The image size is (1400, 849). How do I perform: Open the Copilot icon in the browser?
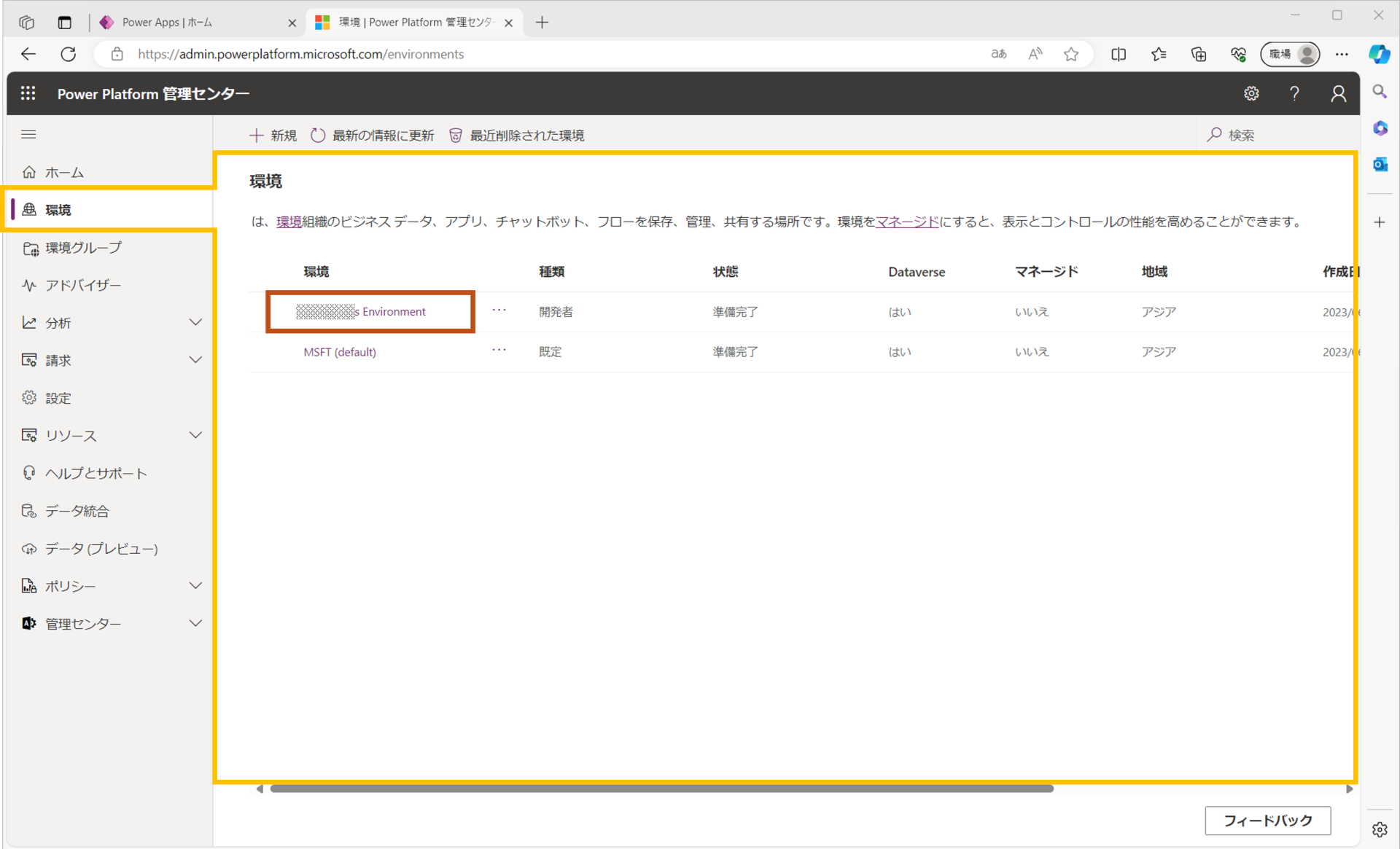click(x=1379, y=54)
